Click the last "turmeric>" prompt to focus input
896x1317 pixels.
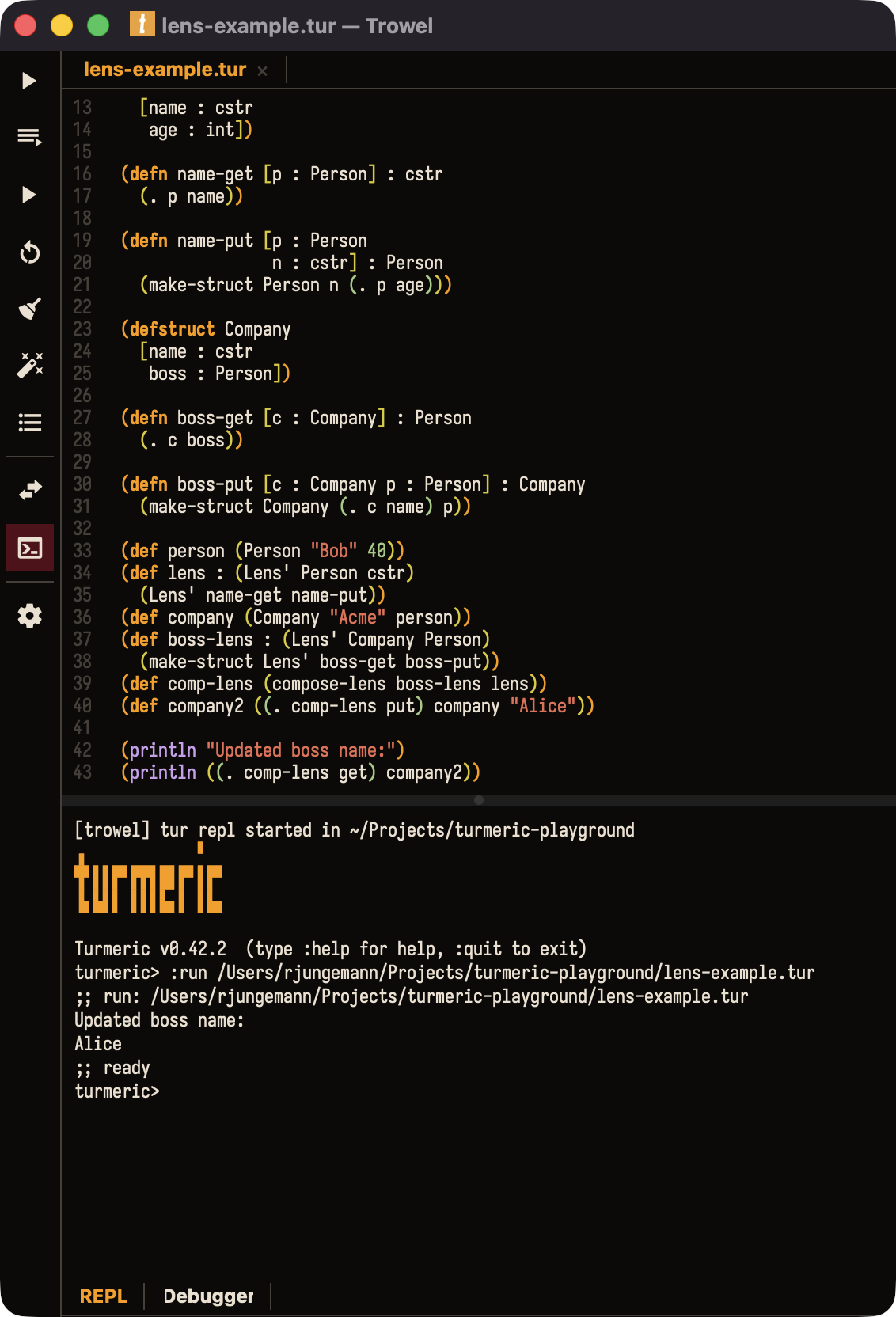point(117,1091)
